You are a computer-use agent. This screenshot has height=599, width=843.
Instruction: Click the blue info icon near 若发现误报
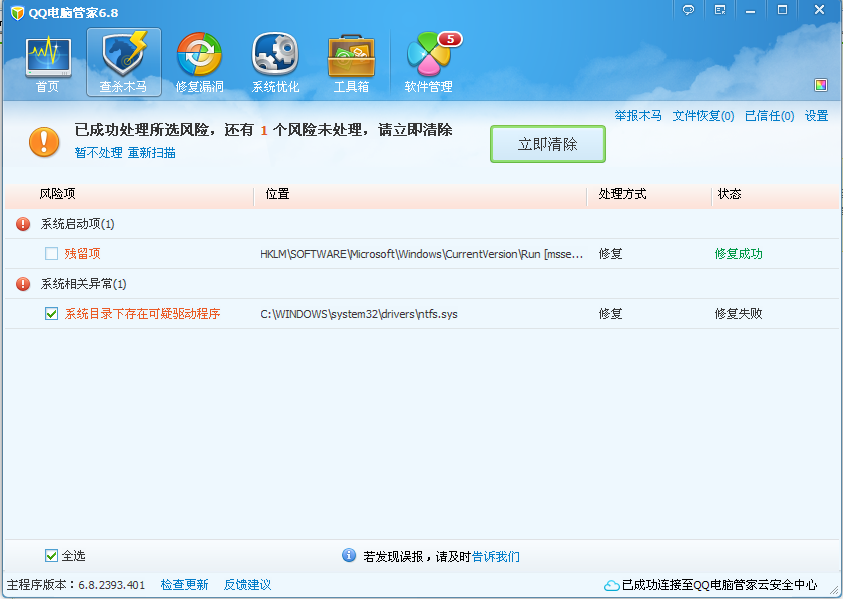click(349, 555)
